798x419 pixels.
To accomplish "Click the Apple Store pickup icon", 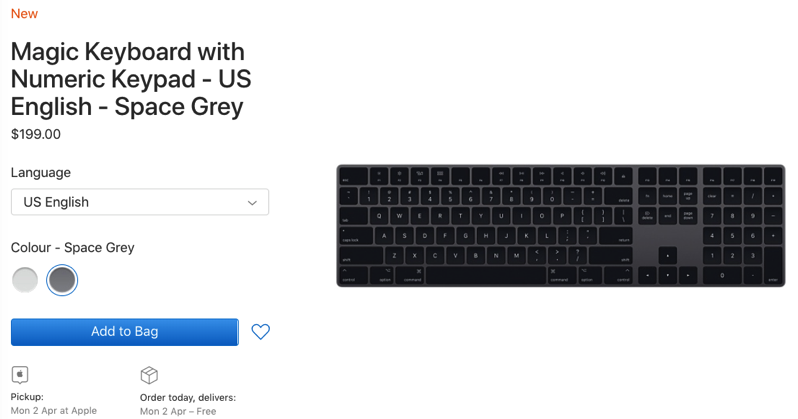I will pyautogui.click(x=20, y=375).
